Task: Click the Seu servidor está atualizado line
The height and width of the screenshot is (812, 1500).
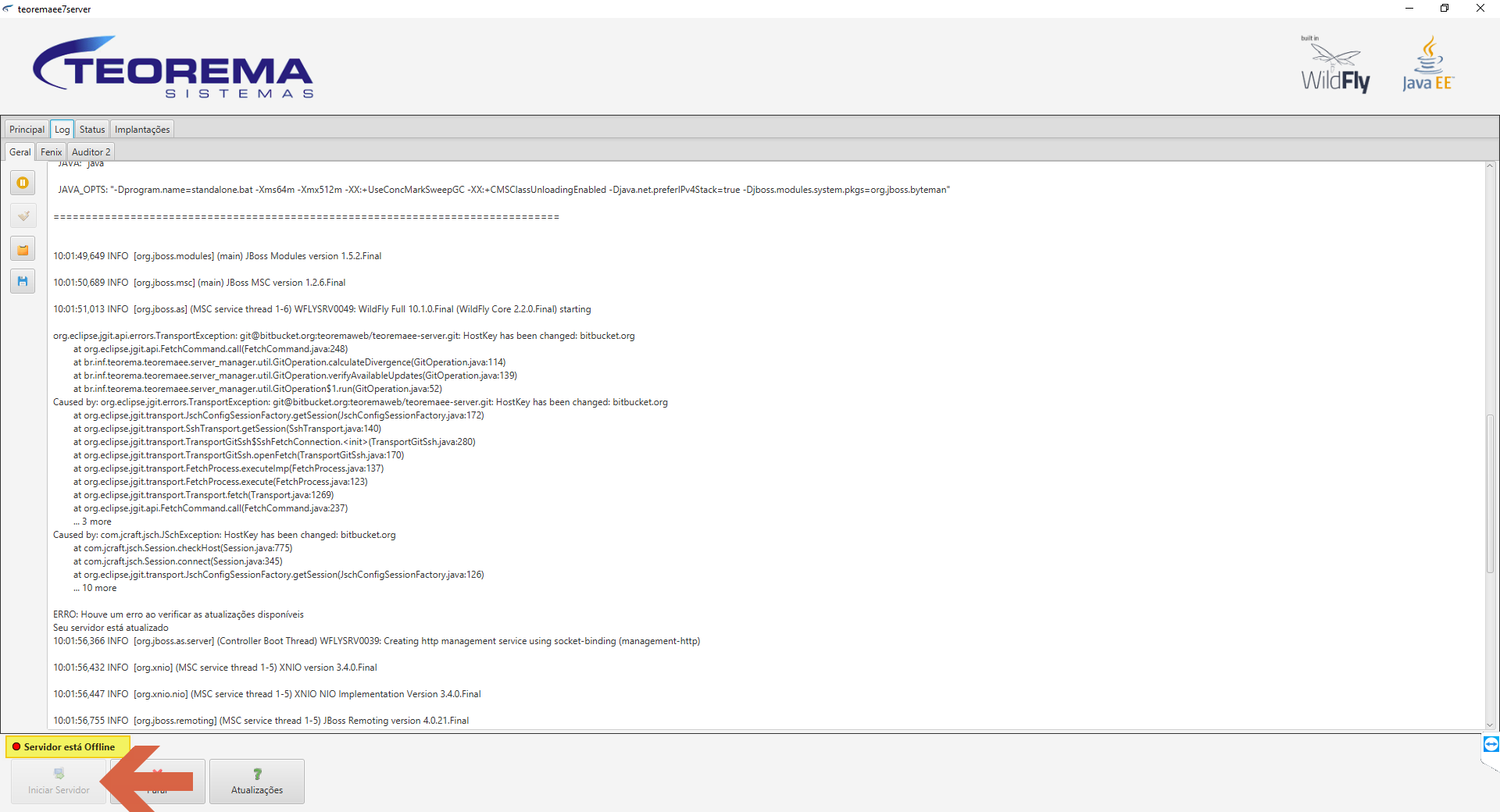Action: pyautogui.click(x=111, y=628)
